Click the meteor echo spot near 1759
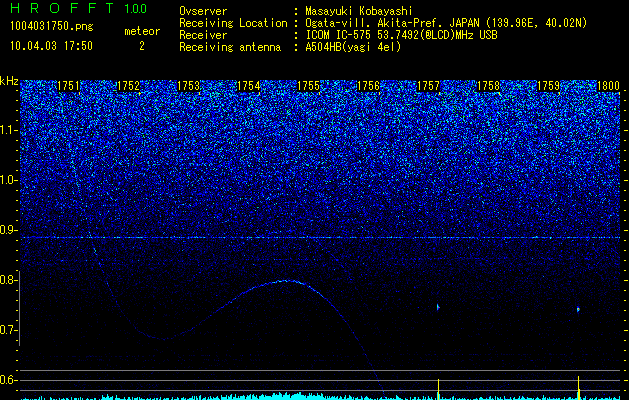This screenshot has height=400, width=629. click(578, 309)
